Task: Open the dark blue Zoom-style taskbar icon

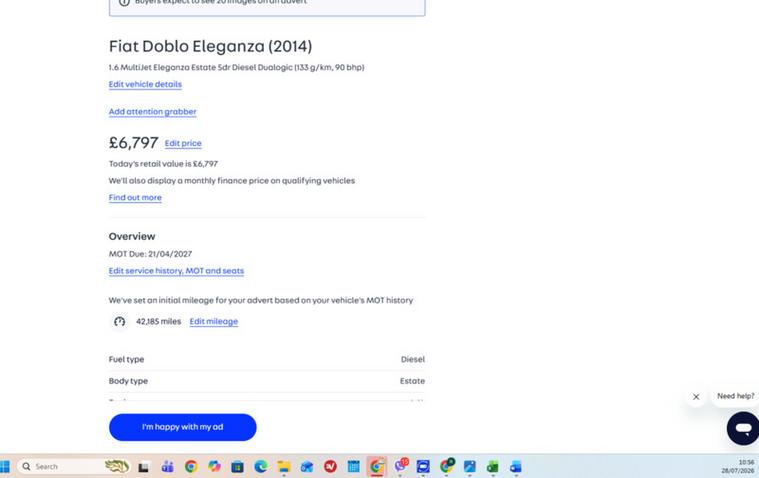Action: tap(423, 466)
